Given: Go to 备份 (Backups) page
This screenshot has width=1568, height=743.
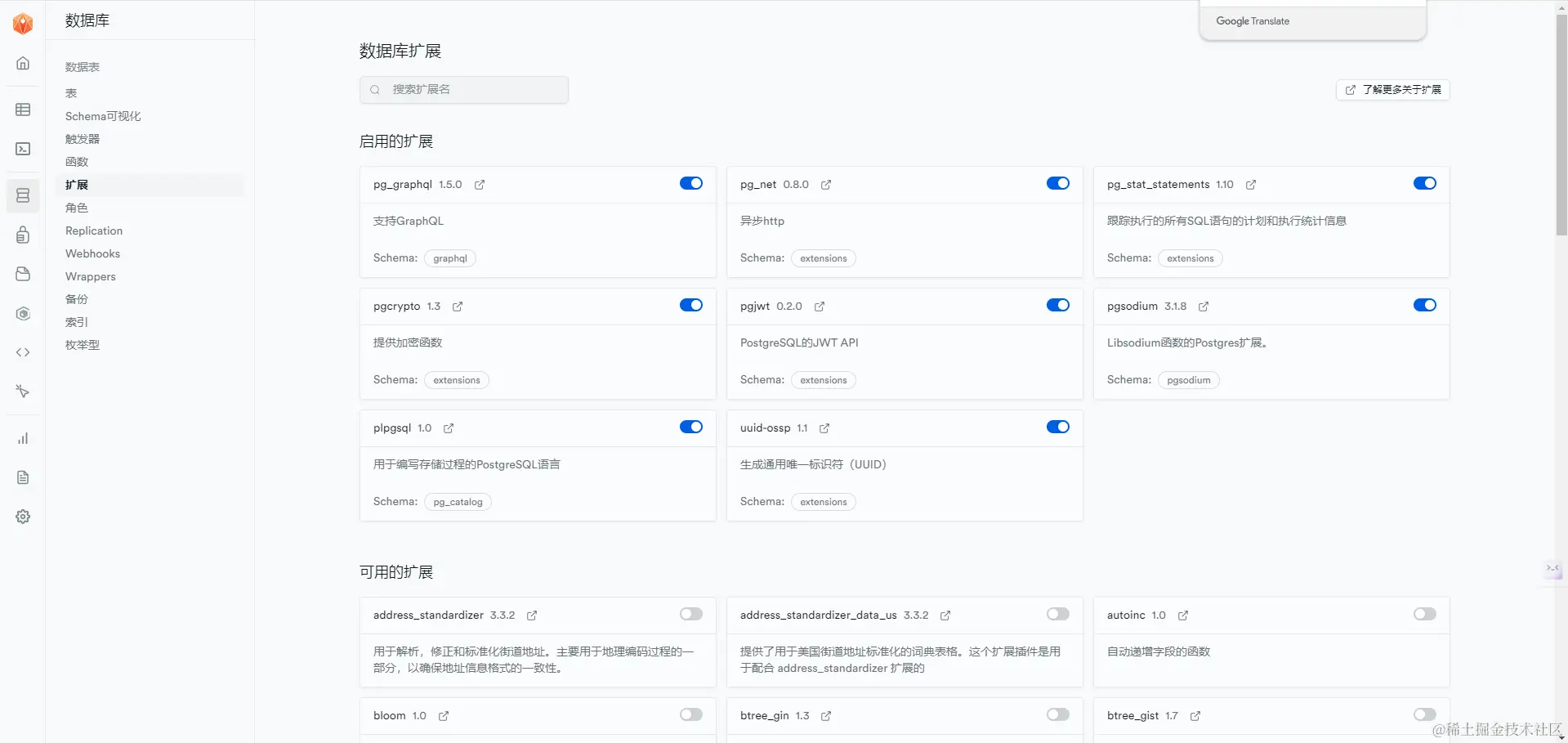Looking at the screenshot, I should click(77, 299).
